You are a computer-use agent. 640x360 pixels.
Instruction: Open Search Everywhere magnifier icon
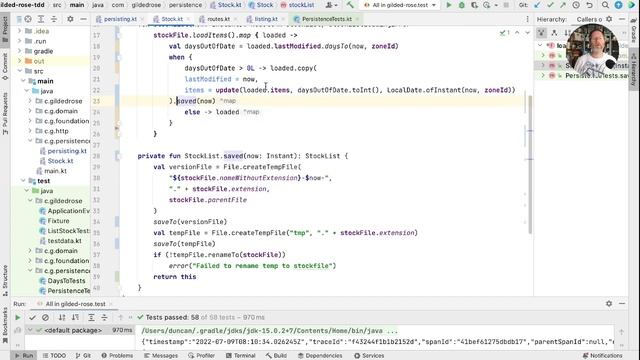605,5
